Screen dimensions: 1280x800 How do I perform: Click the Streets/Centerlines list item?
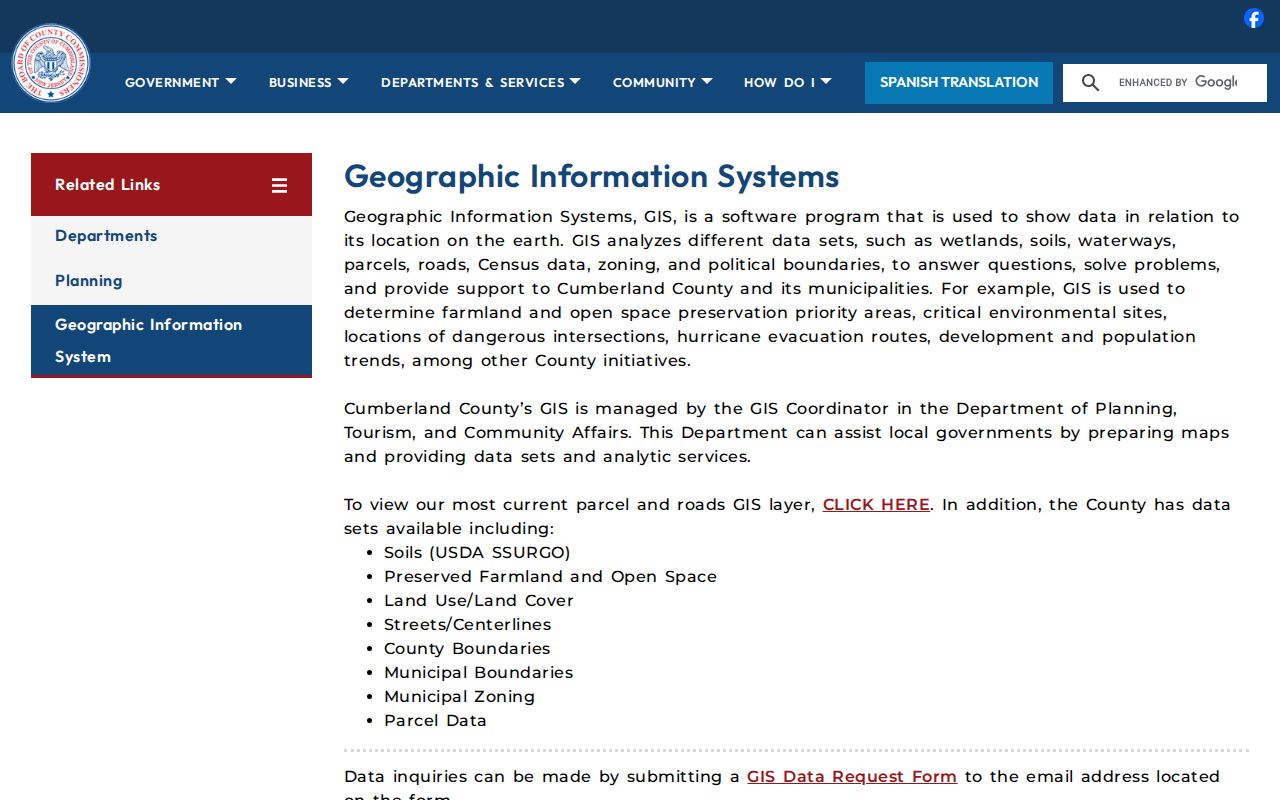[467, 625]
